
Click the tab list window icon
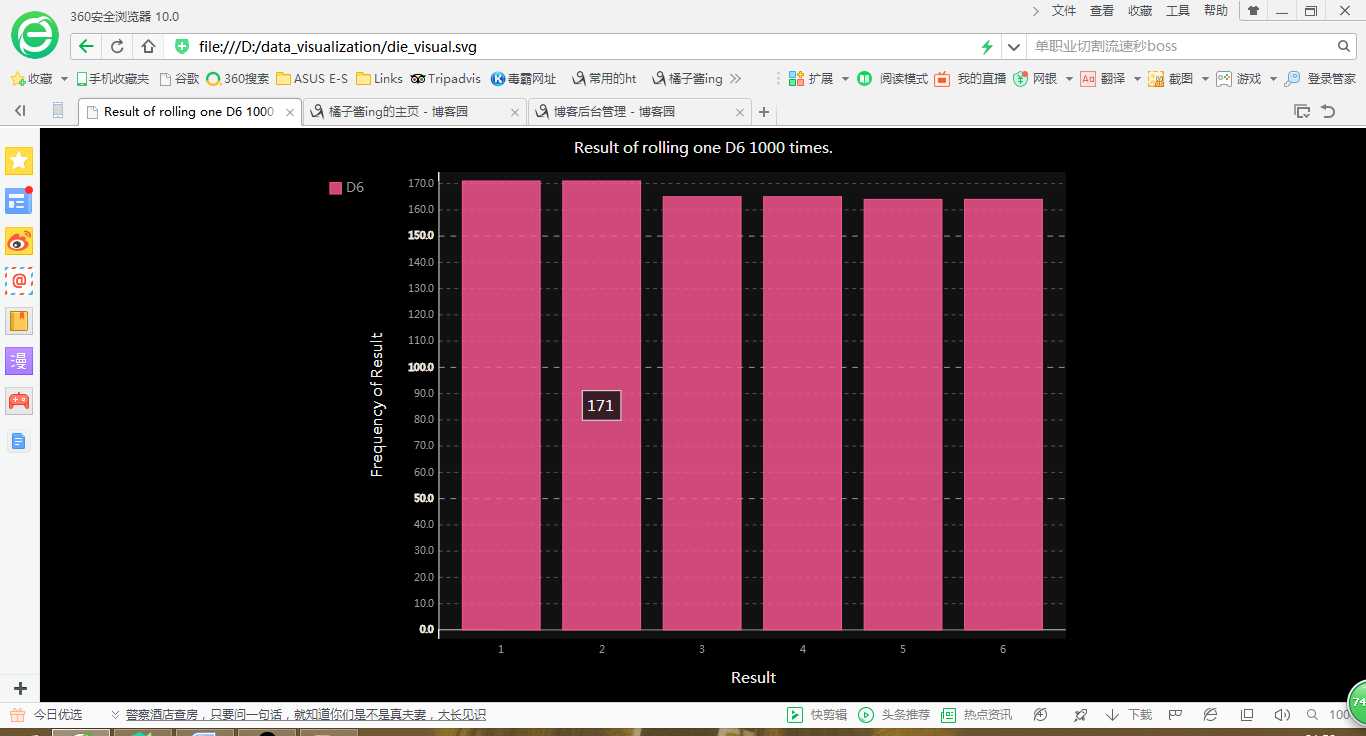[x=1302, y=112]
